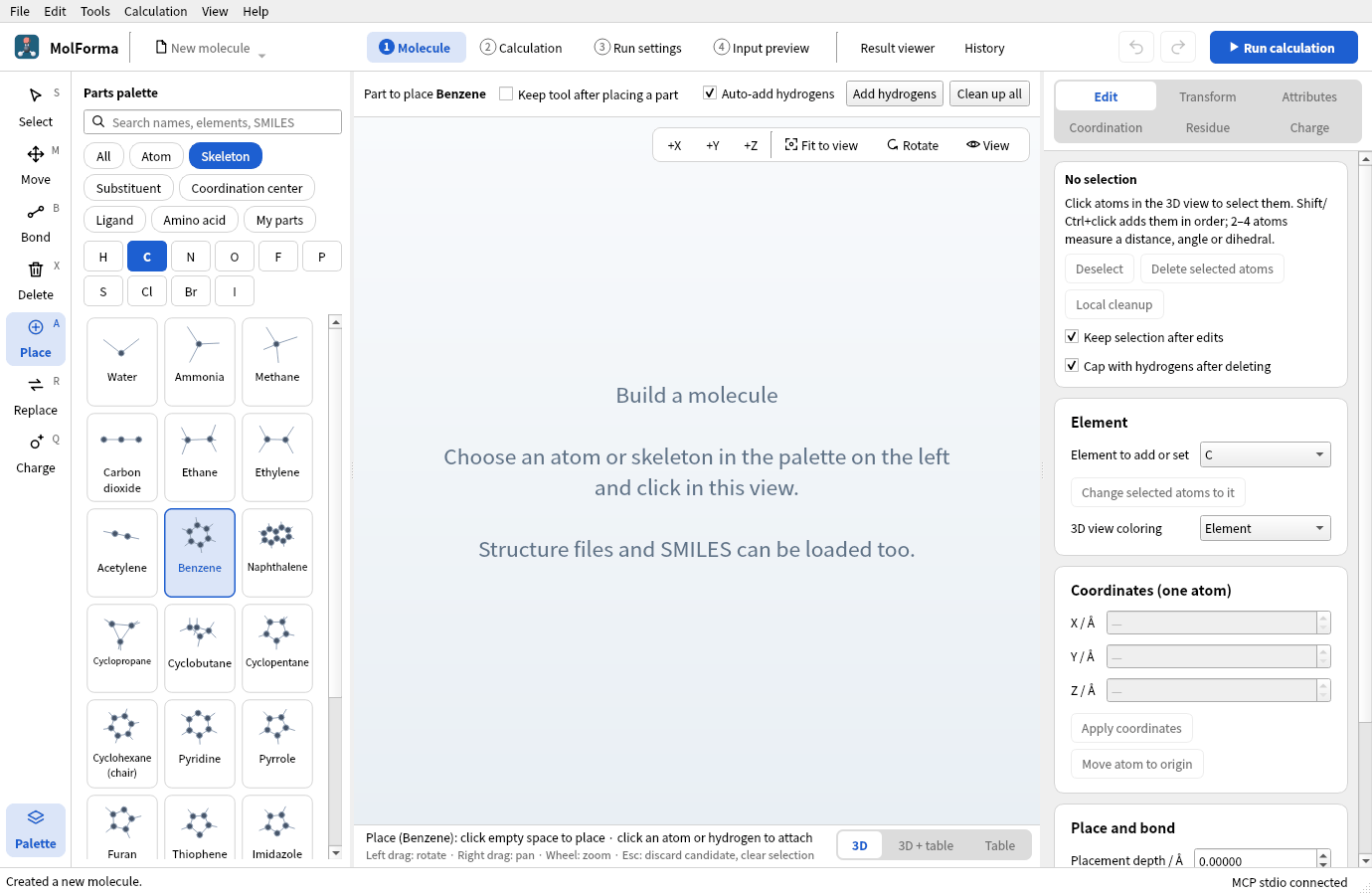Open the Tools menu
Viewport: 1372px width, 895px height.
click(x=95, y=11)
